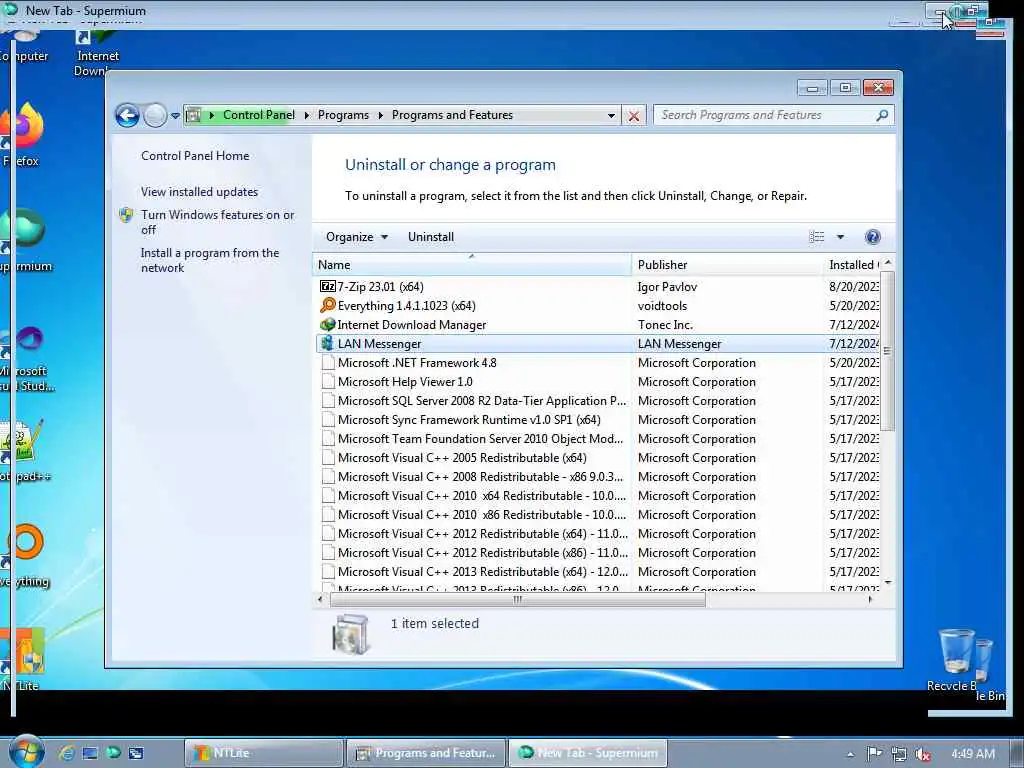Expand the breadcrumb arrow after Programs
Viewport: 1024px width, 768px height.
380,116
